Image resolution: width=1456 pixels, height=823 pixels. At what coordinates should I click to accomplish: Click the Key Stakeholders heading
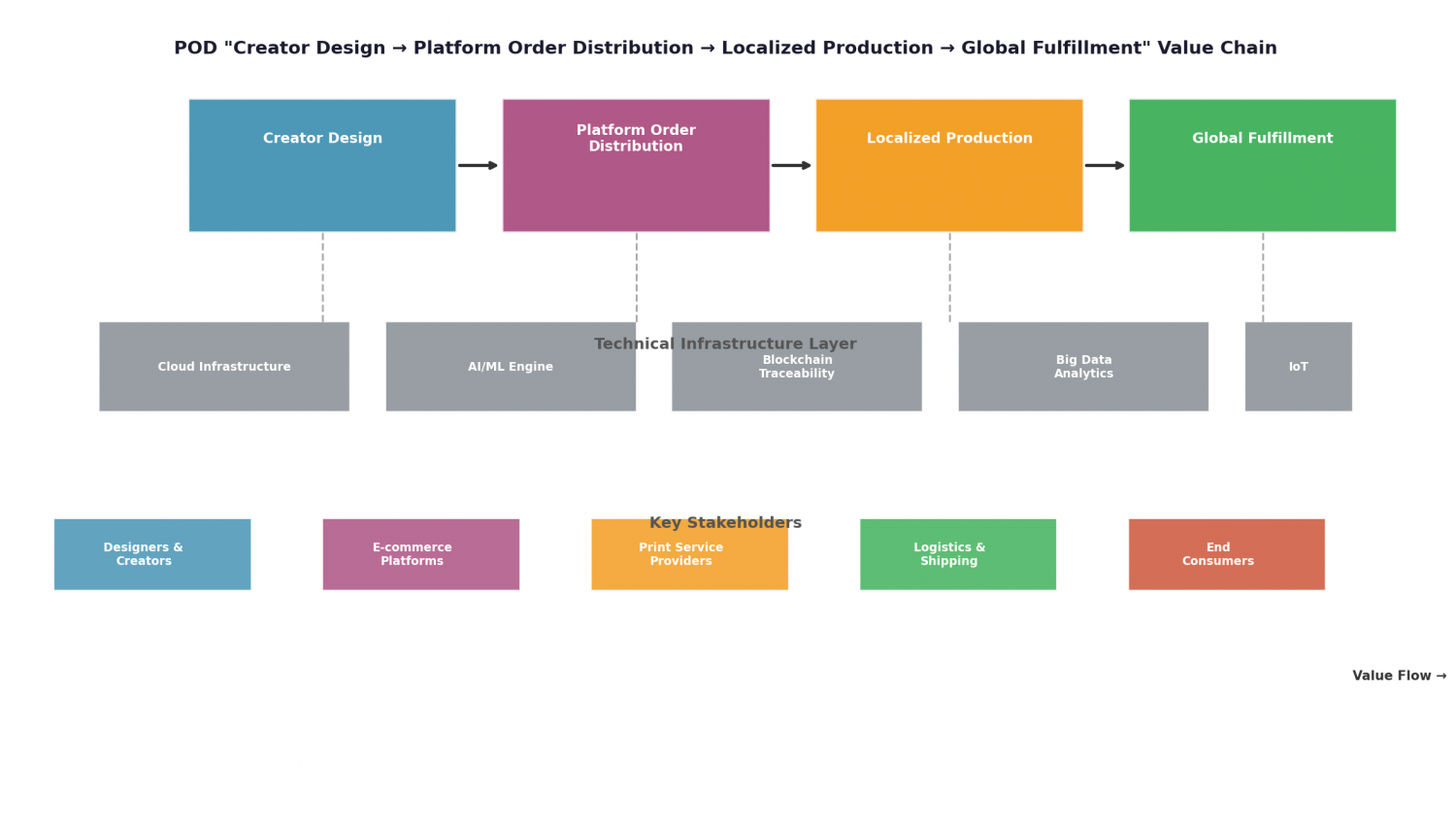click(x=725, y=523)
